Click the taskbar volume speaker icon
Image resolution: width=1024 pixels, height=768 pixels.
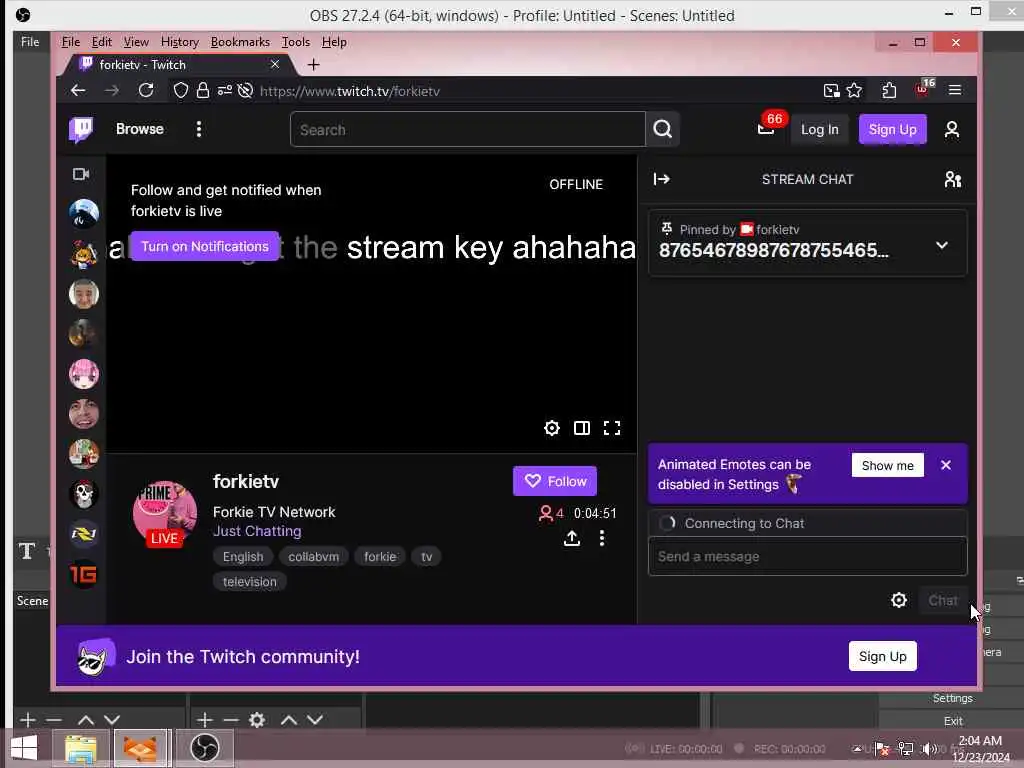(x=929, y=748)
